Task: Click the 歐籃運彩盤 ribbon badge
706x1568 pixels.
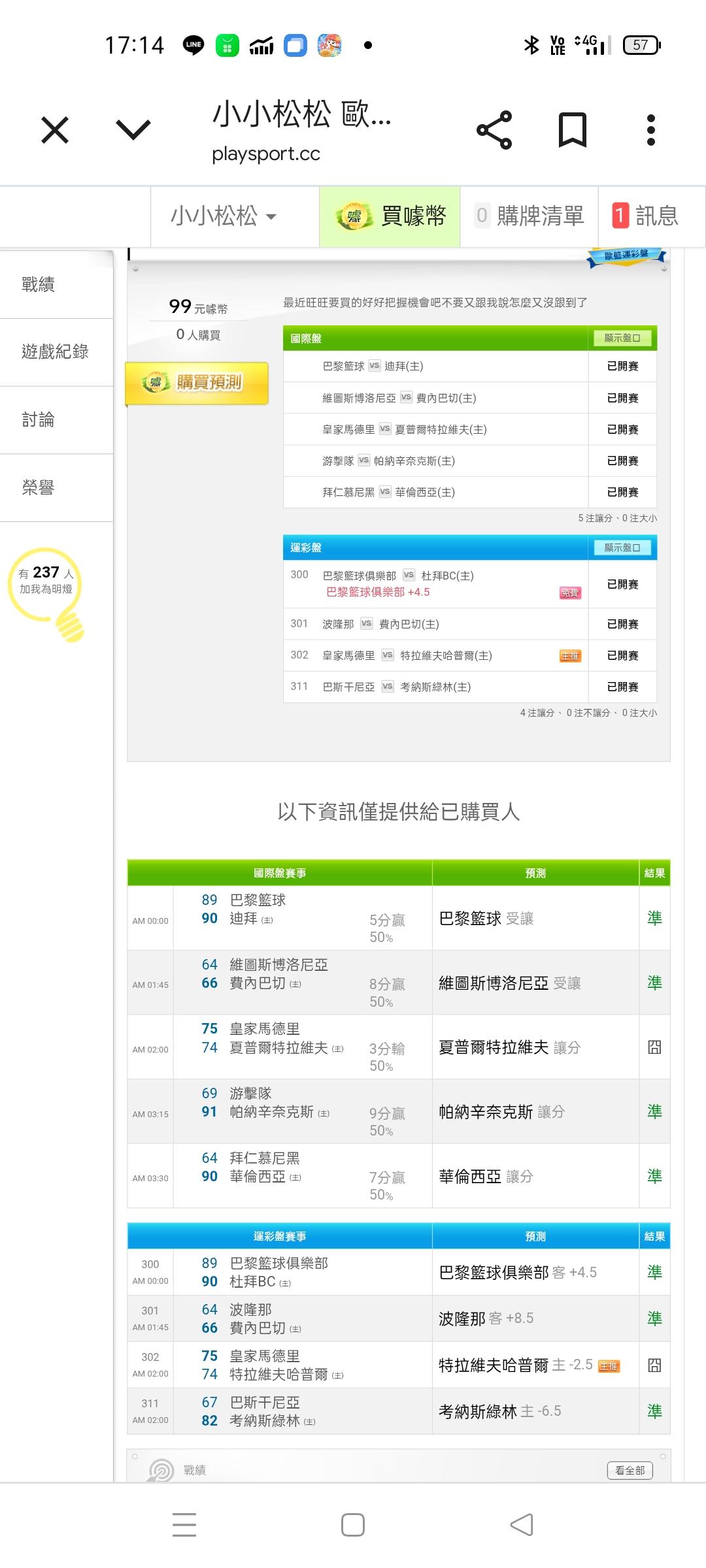Action: click(626, 256)
